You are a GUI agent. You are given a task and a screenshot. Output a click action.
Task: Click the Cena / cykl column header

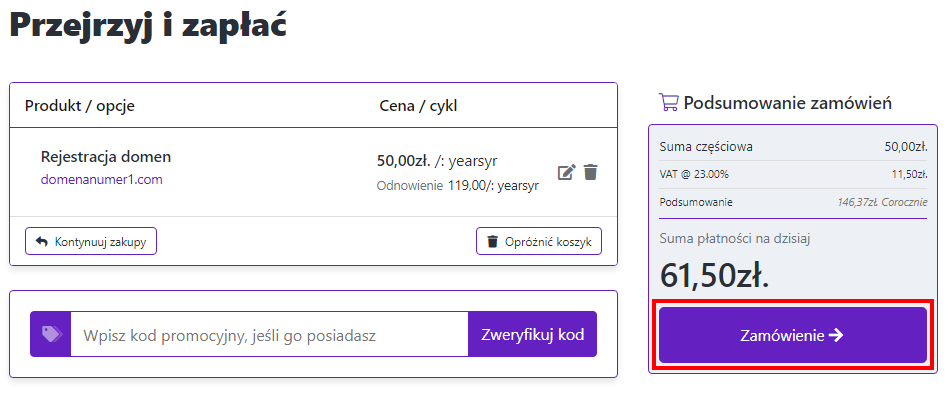pos(419,105)
